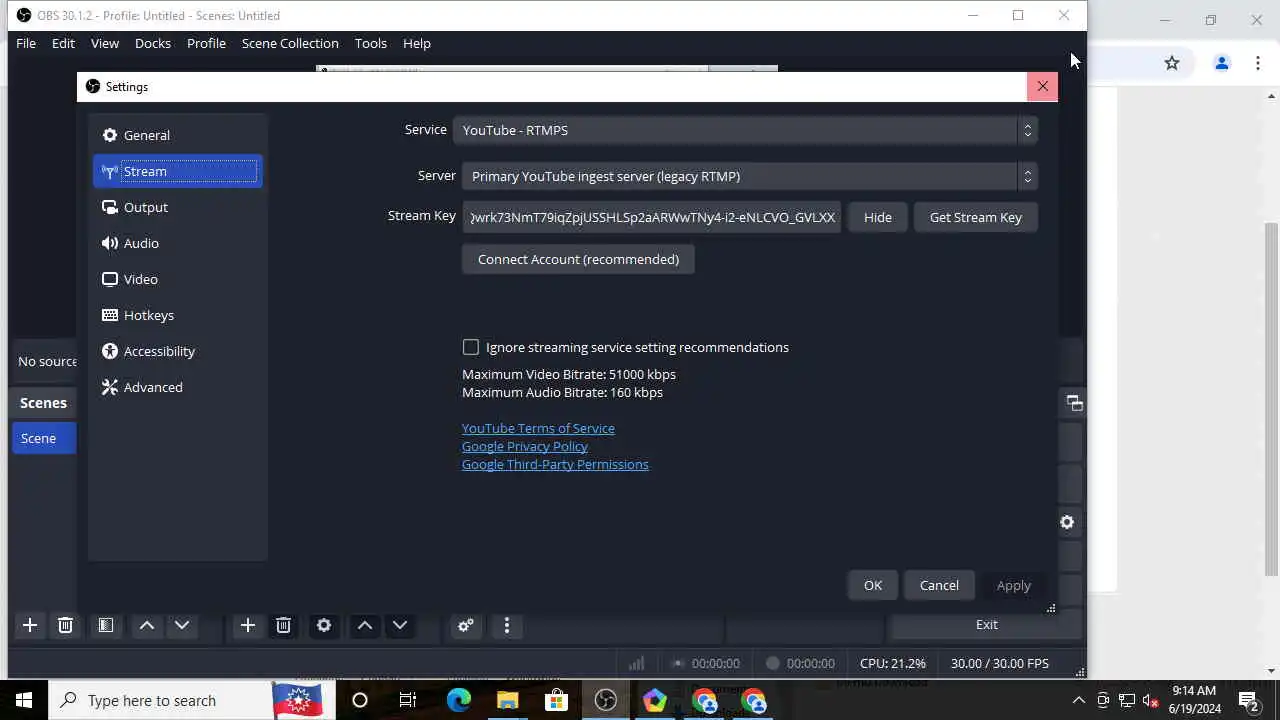Close the Settings dialog with X
Image resolution: width=1280 pixels, height=720 pixels.
coord(1042,86)
